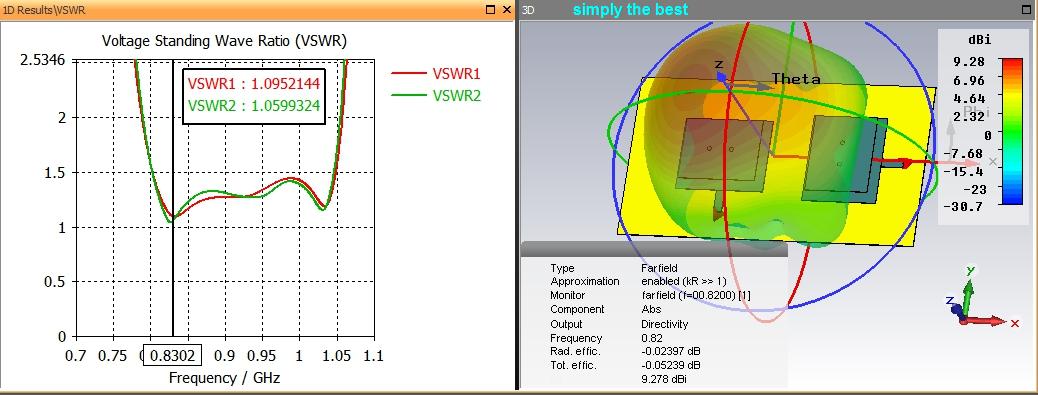Viewport: 1038px width, 395px height.
Task: Select the VSWR2 legend entry
Action: coord(436,96)
